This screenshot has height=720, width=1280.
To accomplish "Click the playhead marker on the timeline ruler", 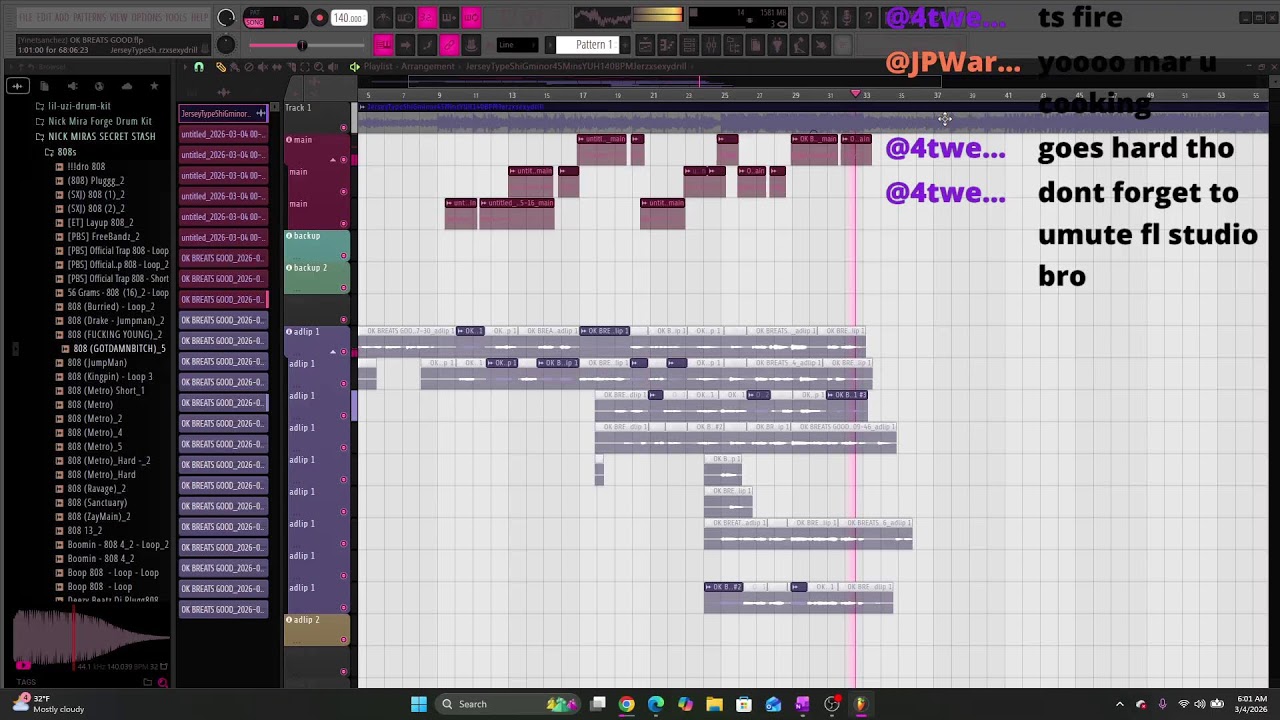I will pos(855,94).
